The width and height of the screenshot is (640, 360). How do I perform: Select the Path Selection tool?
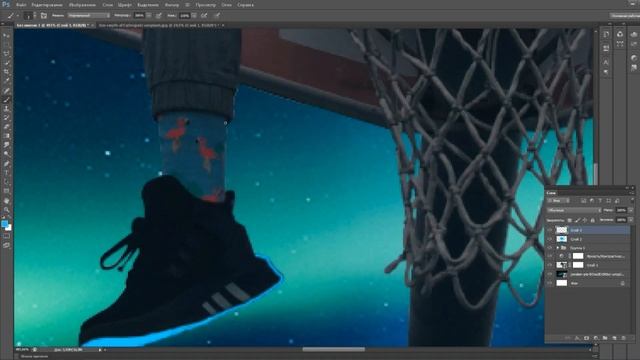7,182
